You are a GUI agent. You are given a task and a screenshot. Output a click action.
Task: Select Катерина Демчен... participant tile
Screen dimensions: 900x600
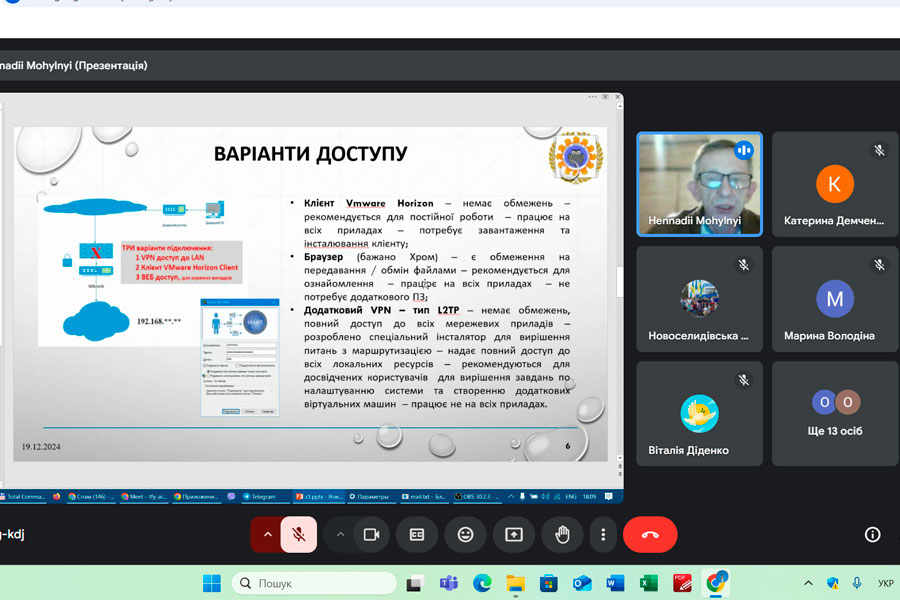[835, 184]
